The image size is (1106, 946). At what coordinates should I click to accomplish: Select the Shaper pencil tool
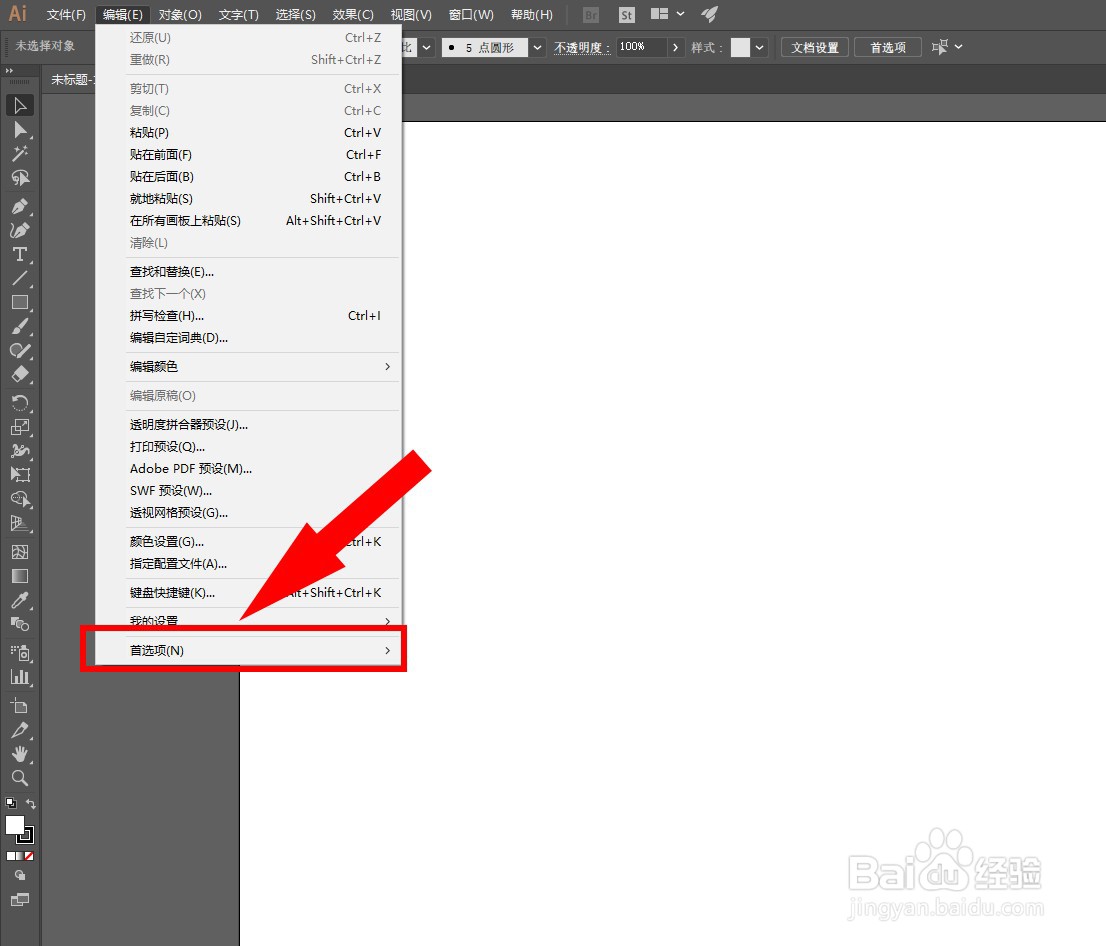tap(20, 350)
